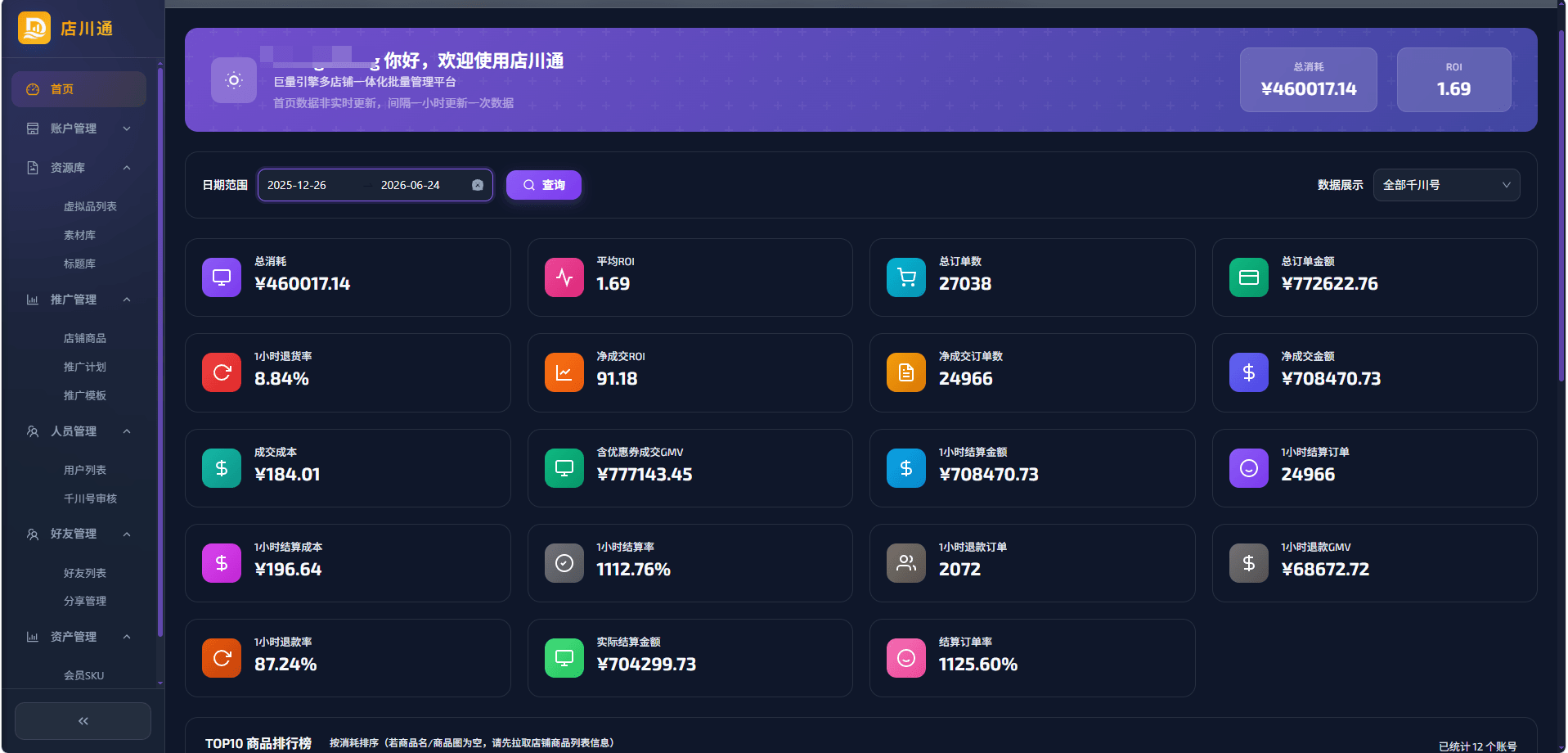
Task: Open 素材库 submenu item
Action: (79, 235)
